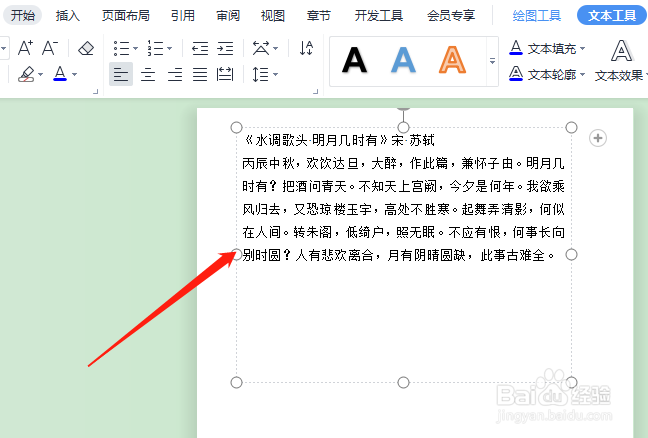
Task: Click the text box top-right corner handle
Action: (571, 127)
